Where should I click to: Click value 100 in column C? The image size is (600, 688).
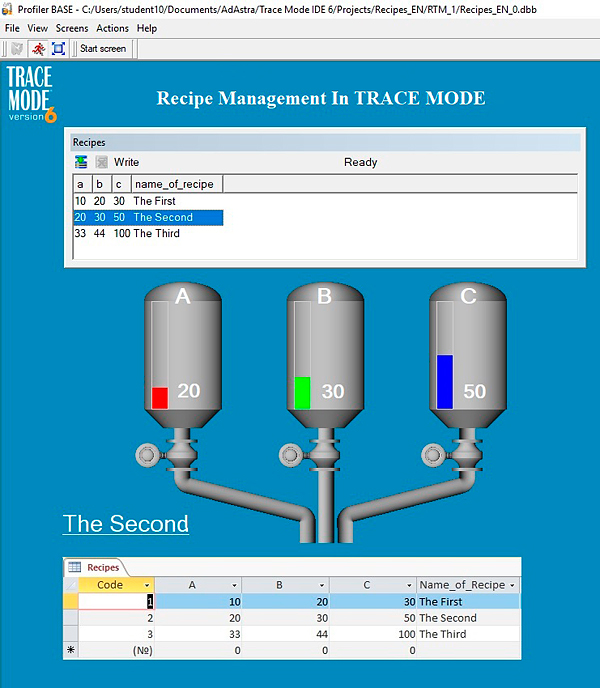coord(373,634)
